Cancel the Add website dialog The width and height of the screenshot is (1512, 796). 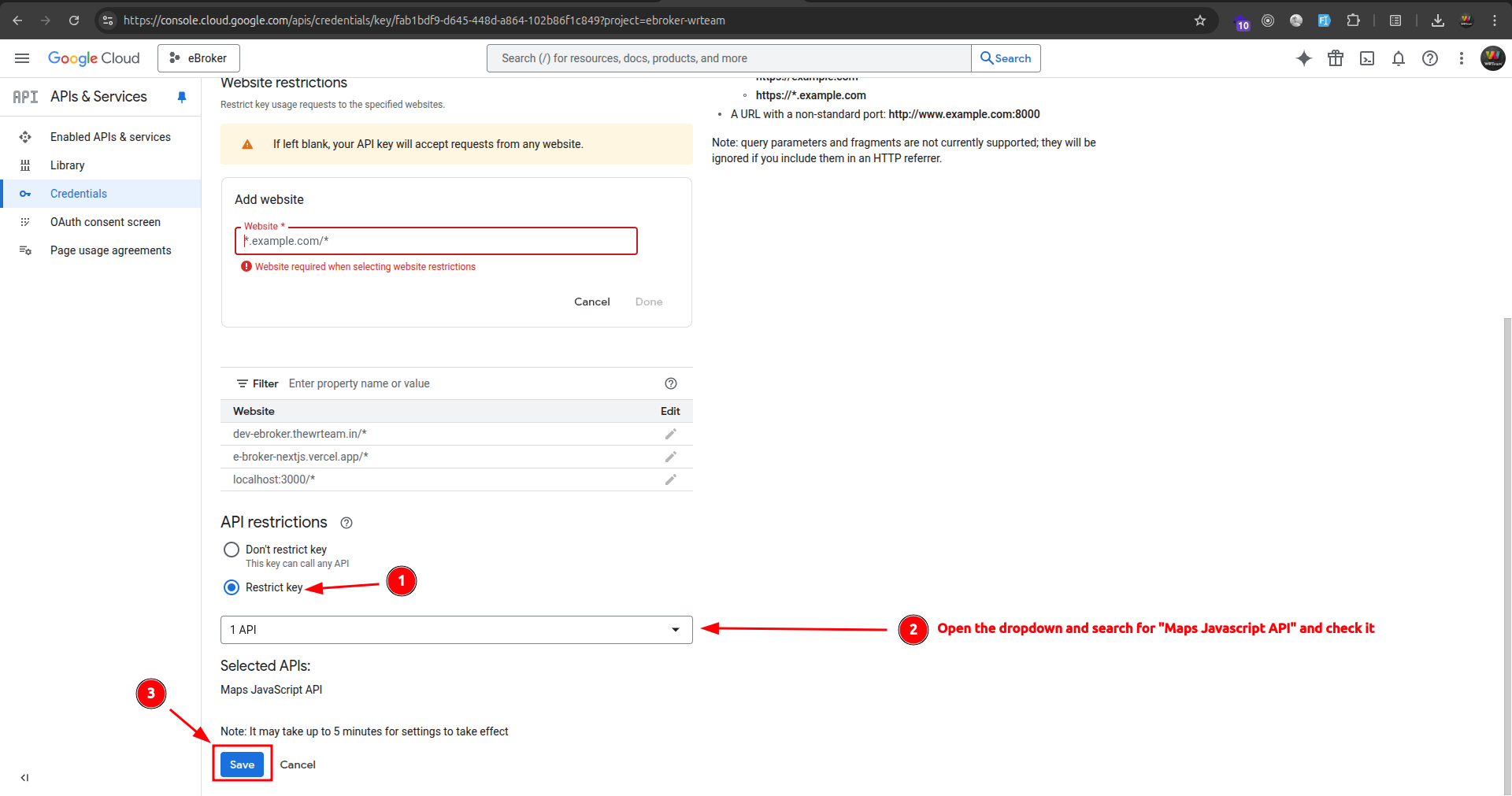point(591,302)
